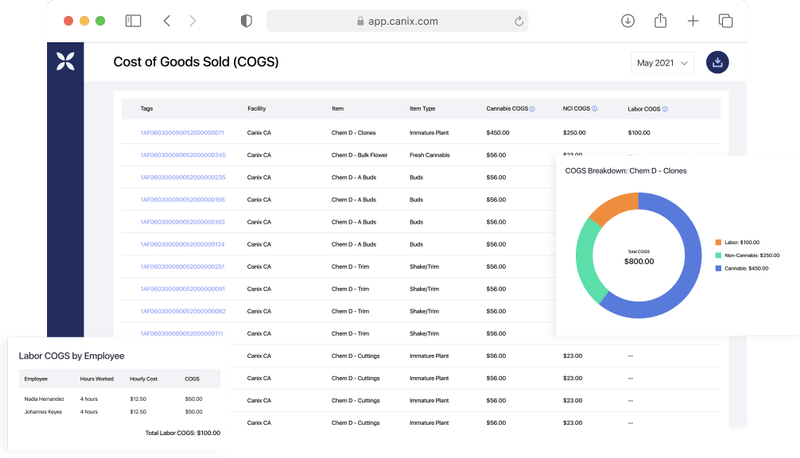This screenshot has width=800, height=458.
Task: Click the orange Labor legend swatch
Action: (718, 242)
